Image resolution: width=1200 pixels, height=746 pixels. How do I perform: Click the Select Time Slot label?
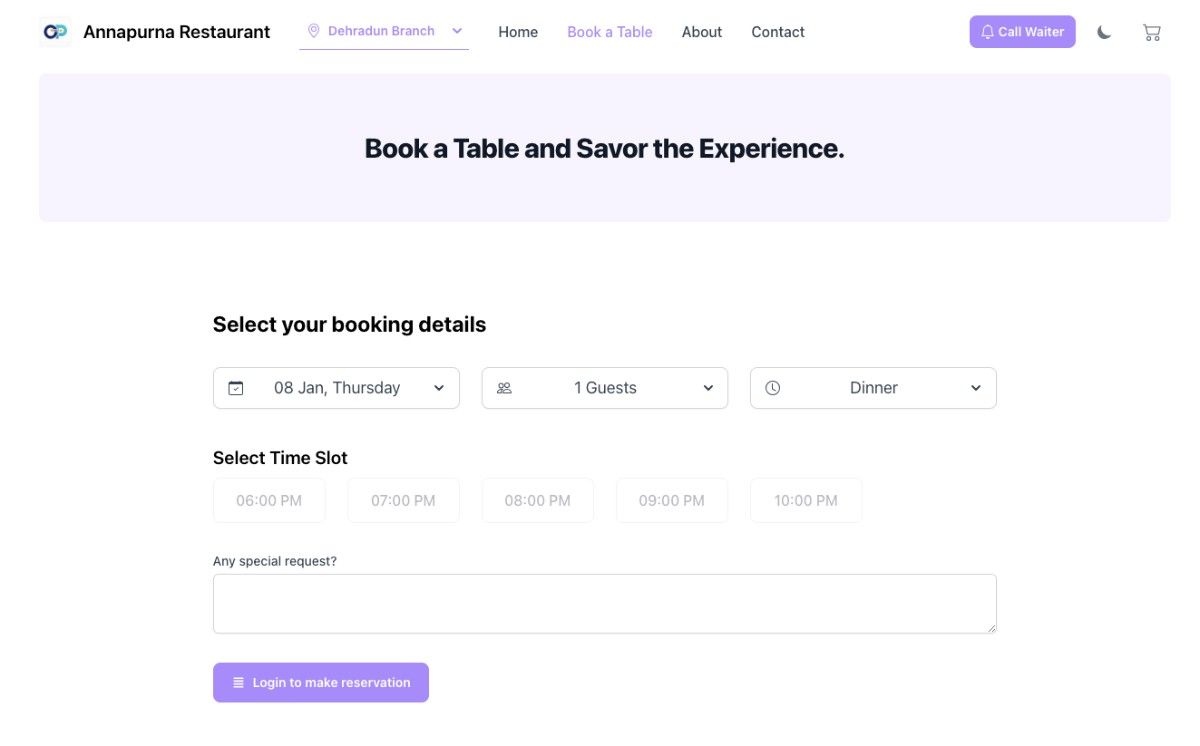click(280, 458)
